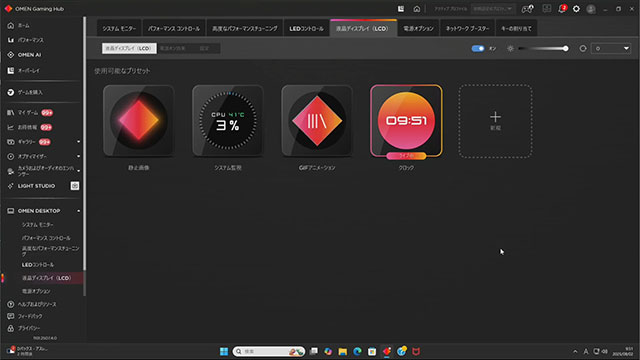The width and height of the screenshot is (640, 360).
Task: Expand the オプティマイザー sidebar section arrow
Action: point(78,156)
